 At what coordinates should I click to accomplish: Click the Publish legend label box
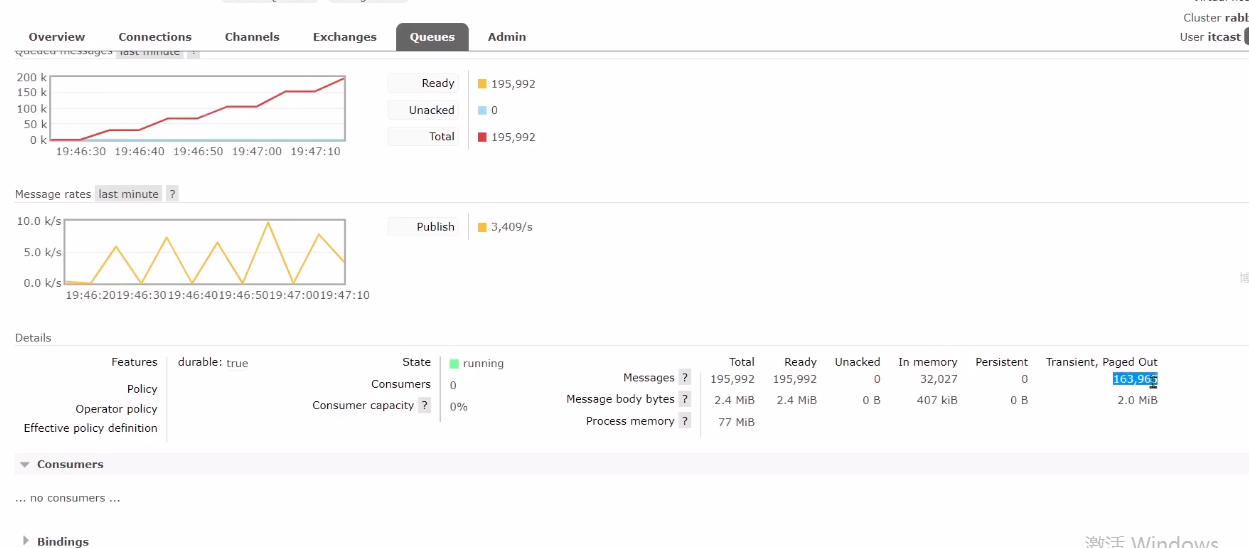pyautogui.click(x=423, y=227)
